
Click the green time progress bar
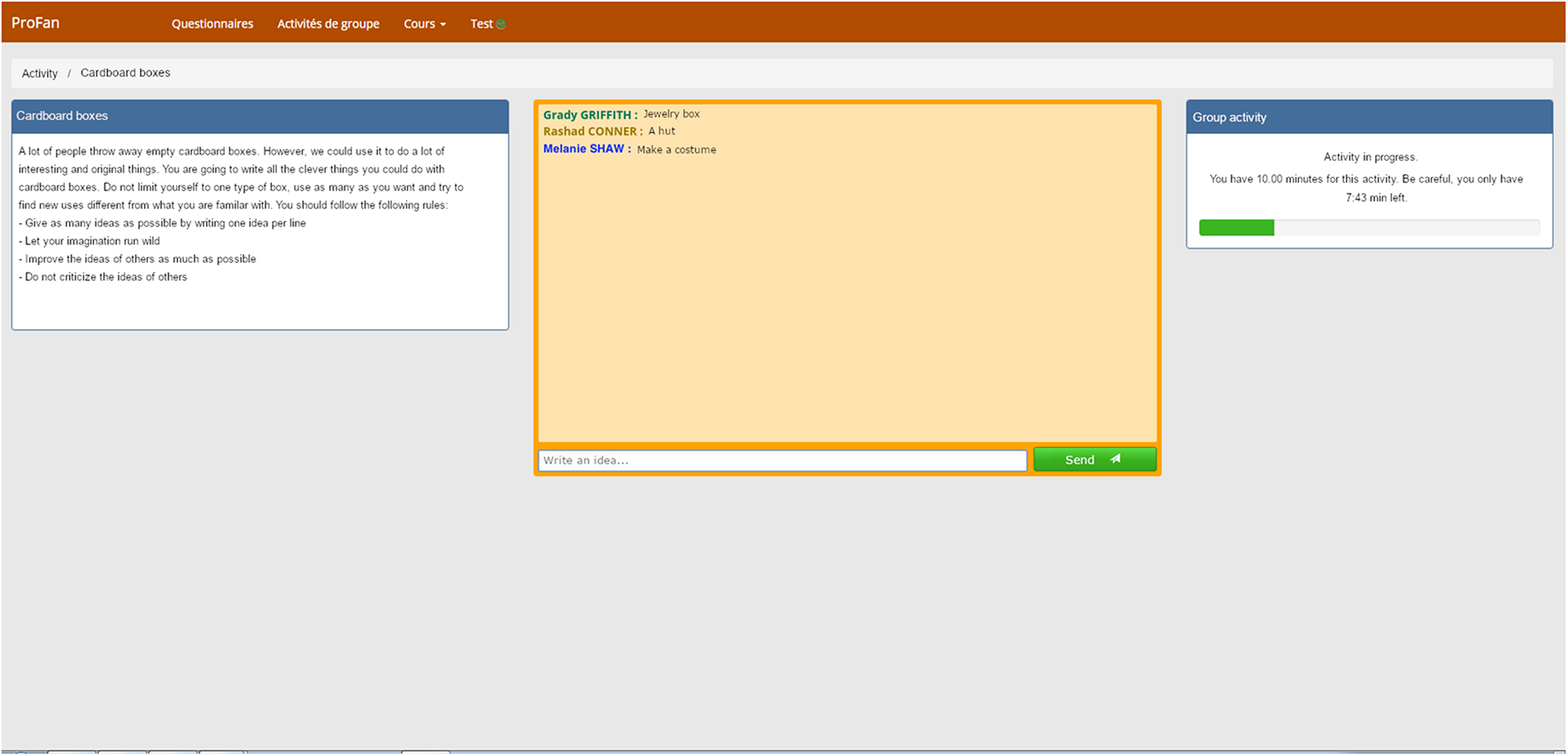pos(1236,228)
